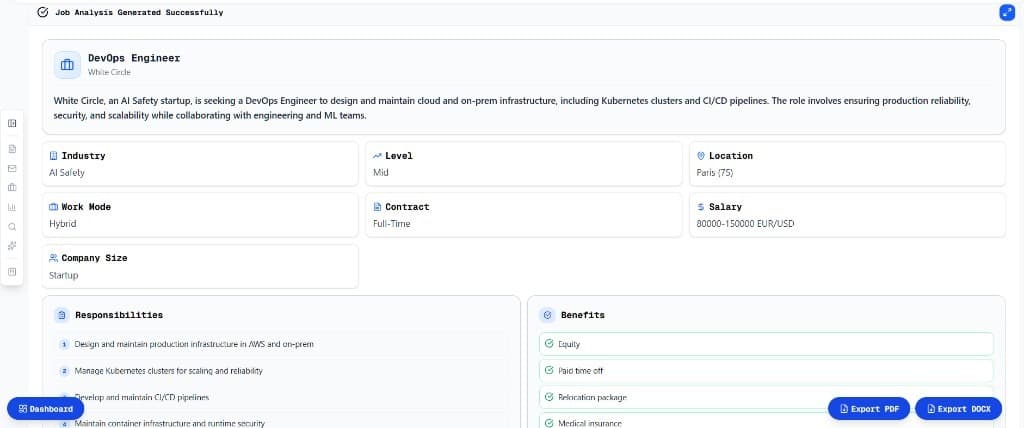Viewport: 1024px width, 428px height.
Task: Click the Mid level value
Action: click(380, 173)
